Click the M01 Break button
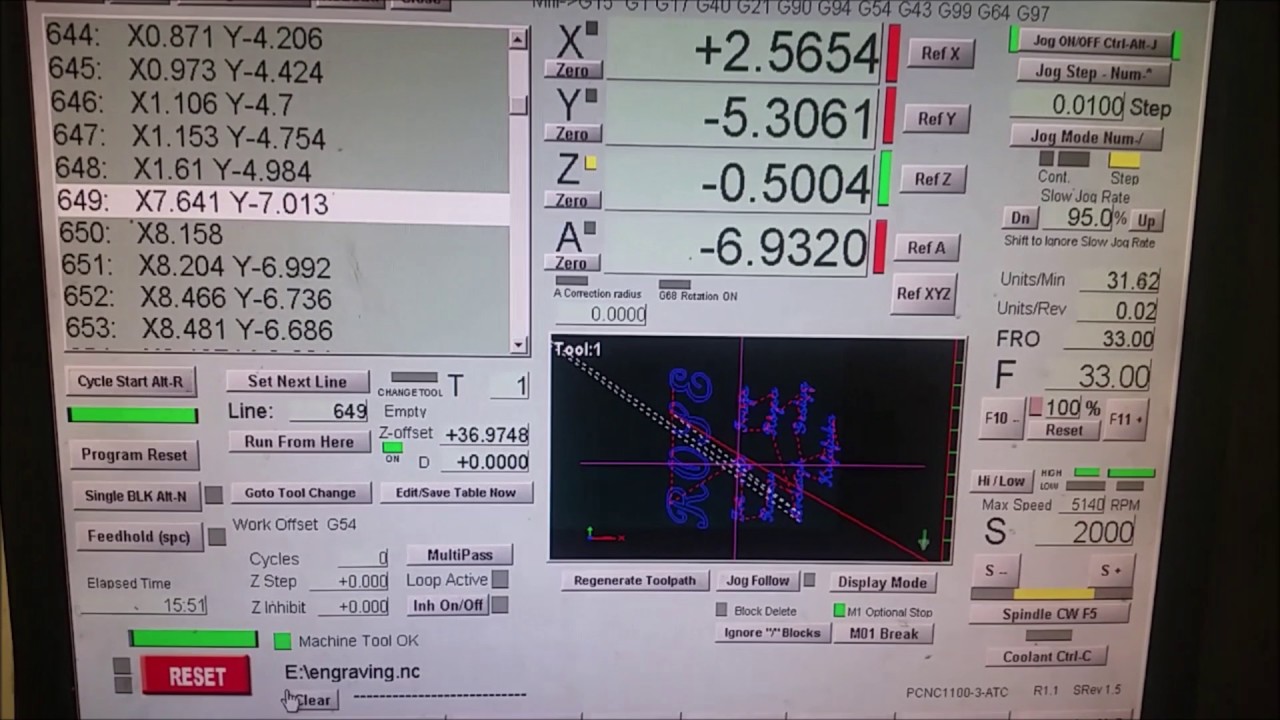The height and width of the screenshot is (720, 1280). point(883,634)
